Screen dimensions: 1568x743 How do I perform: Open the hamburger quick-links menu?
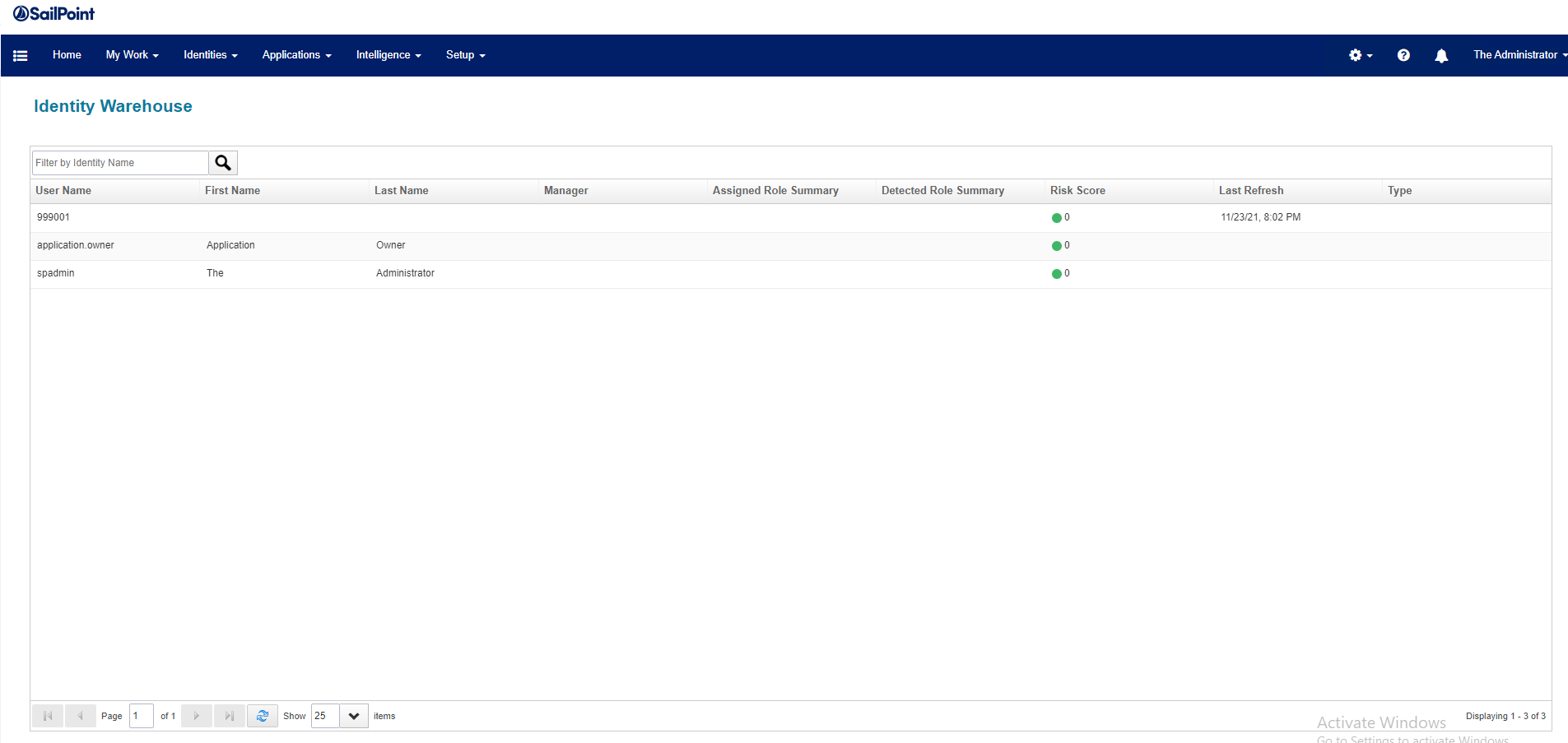coord(21,55)
